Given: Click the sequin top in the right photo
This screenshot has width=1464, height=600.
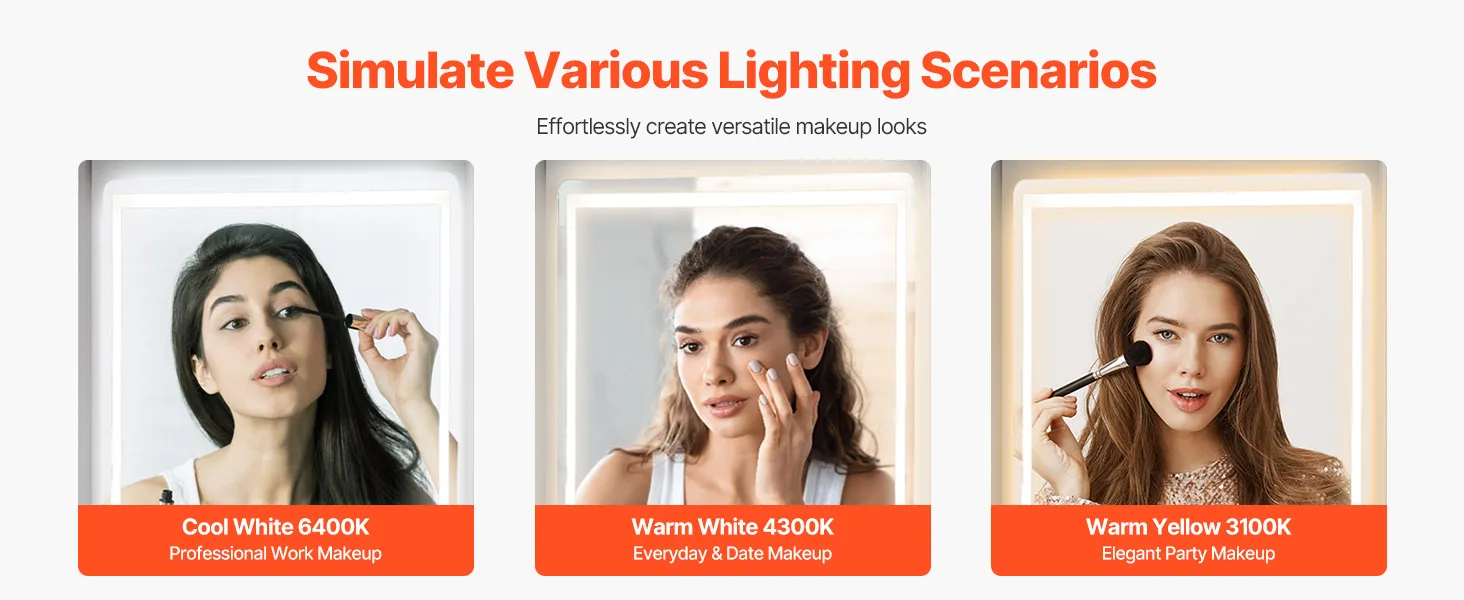Looking at the screenshot, I should [1200, 483].
